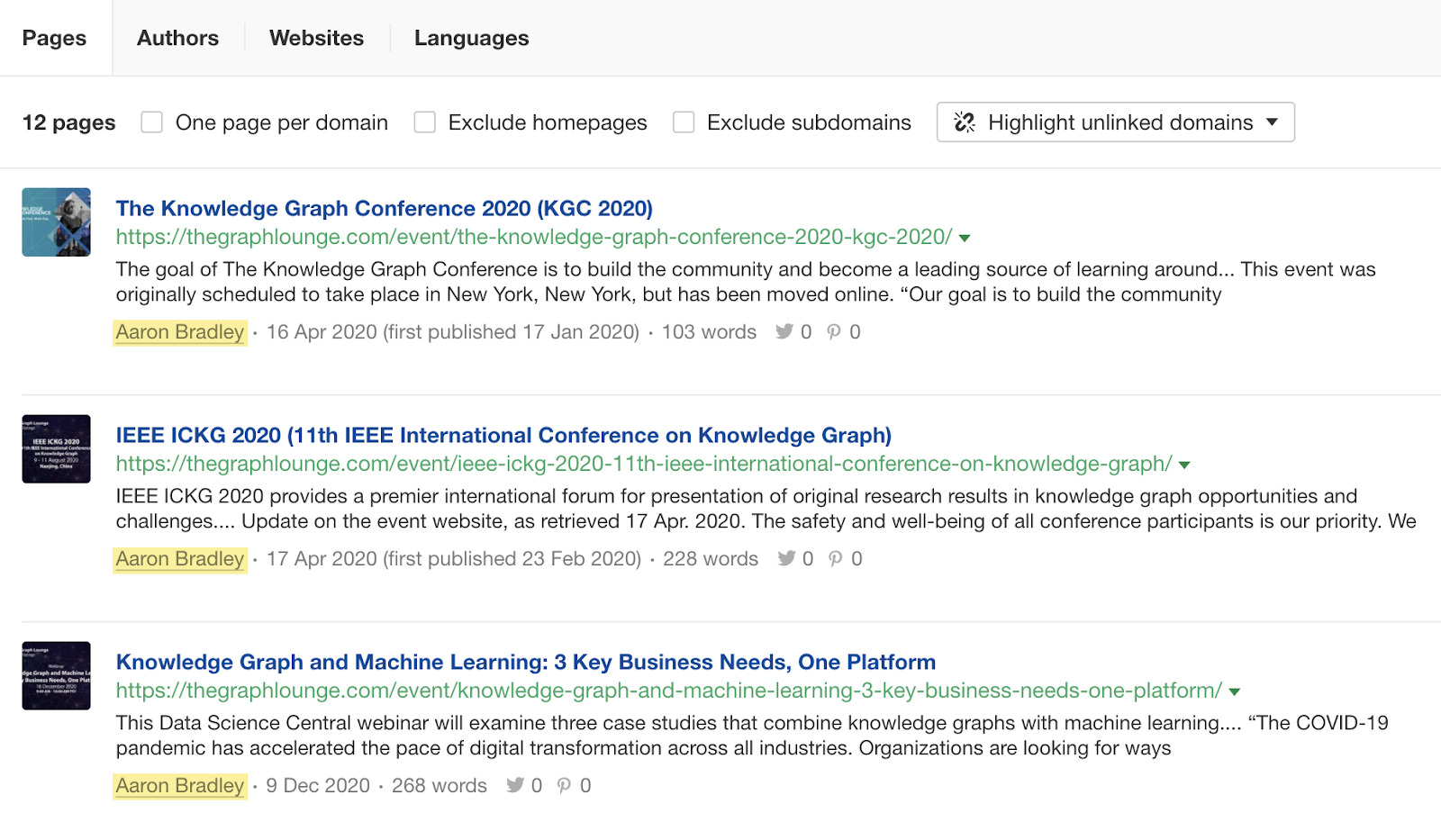Click the Twitter icon on the IEEE ICKG 2020 result
The image size is (1441, 840).
[x=787, y=558]
